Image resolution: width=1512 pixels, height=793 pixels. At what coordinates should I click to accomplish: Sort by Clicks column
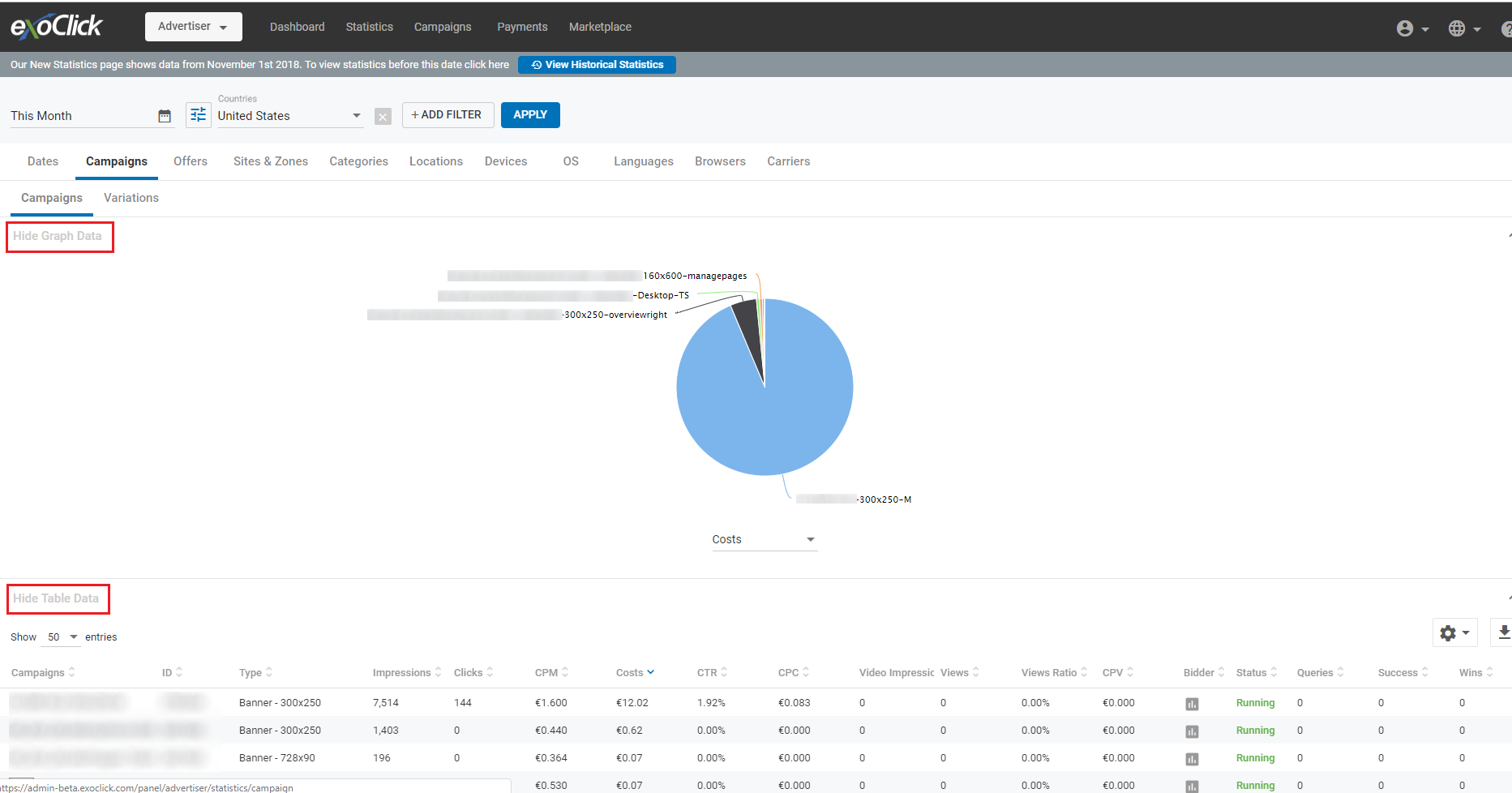473,672
